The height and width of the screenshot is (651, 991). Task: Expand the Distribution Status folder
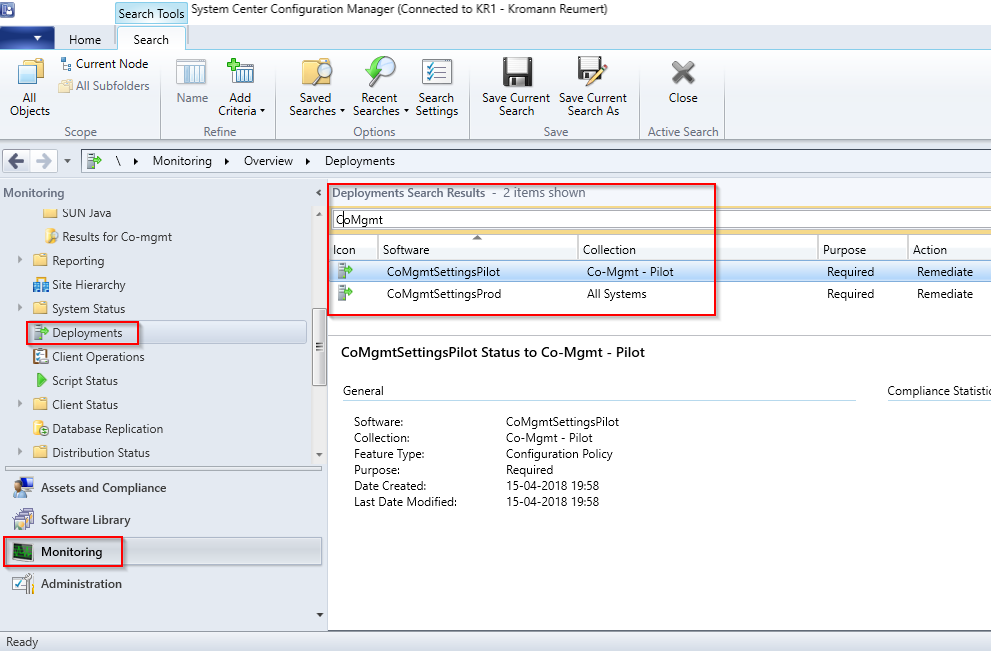point(20,453)
